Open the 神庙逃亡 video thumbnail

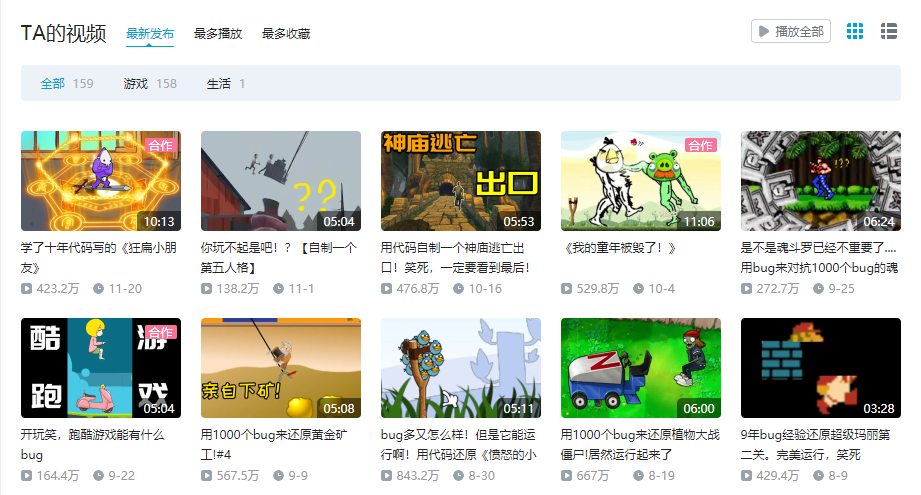coord(461,181)
